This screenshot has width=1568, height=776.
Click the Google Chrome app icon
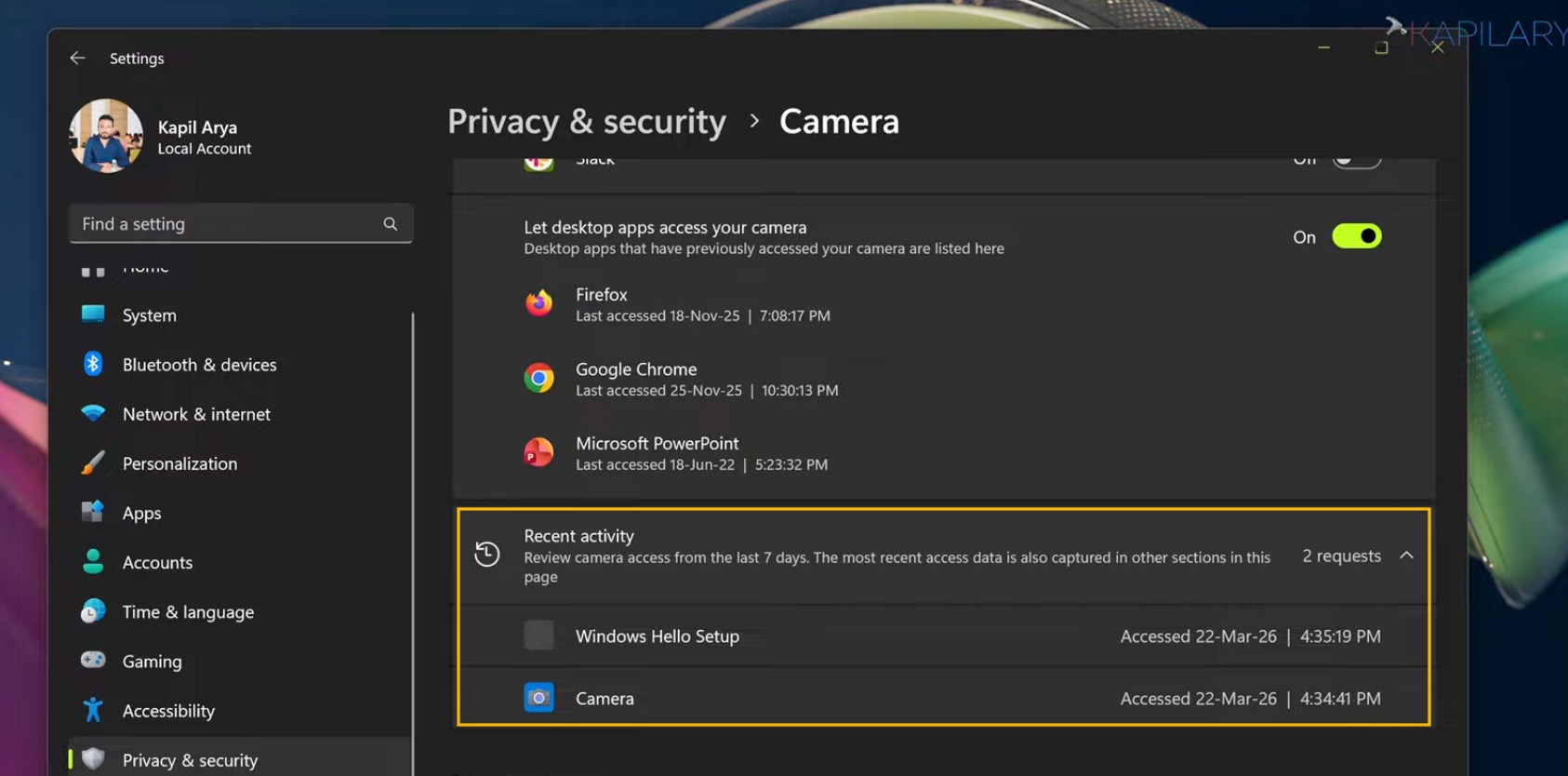pyautogui.click(x=538, y=378)
